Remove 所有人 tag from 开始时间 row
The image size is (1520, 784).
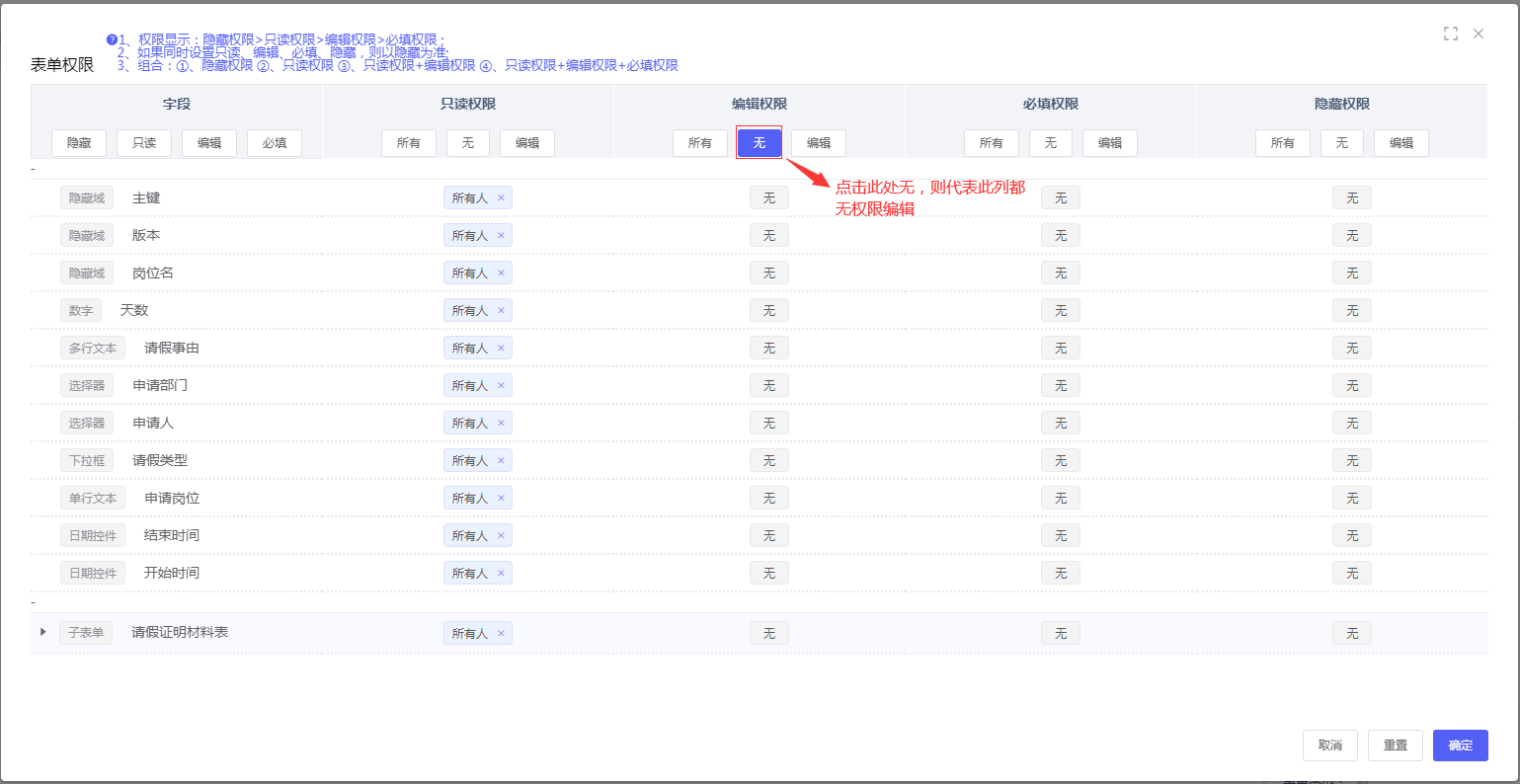pyautogui.click(x=502, y=573)
